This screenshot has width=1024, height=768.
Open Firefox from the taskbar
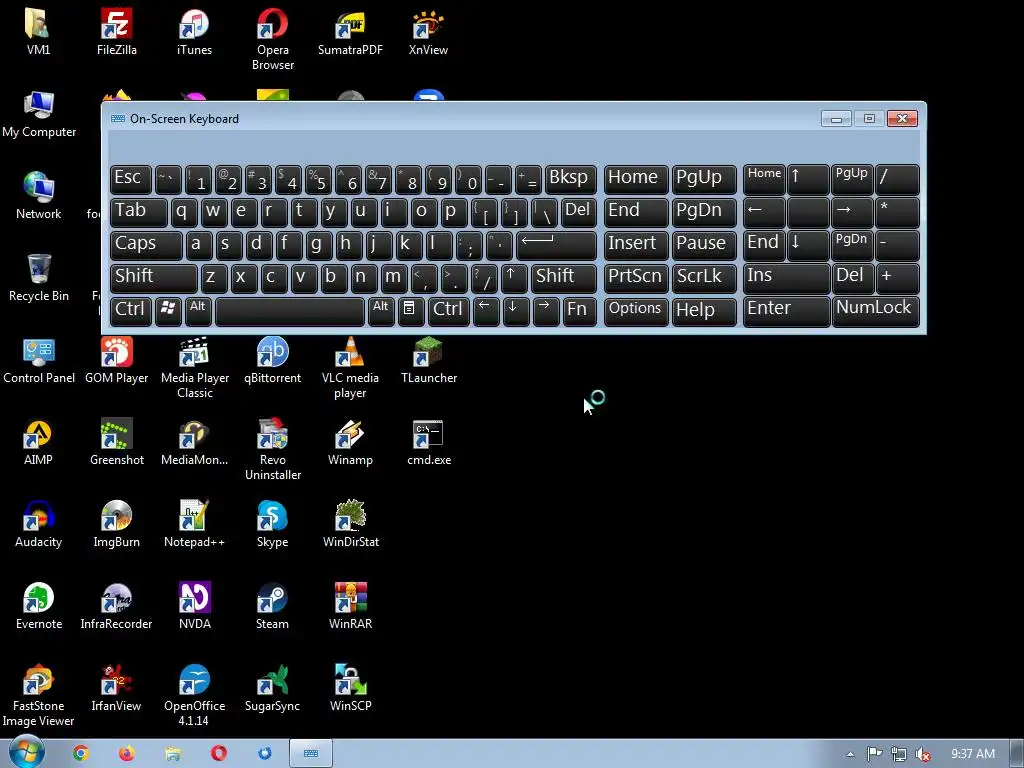[x=126, y=753]
